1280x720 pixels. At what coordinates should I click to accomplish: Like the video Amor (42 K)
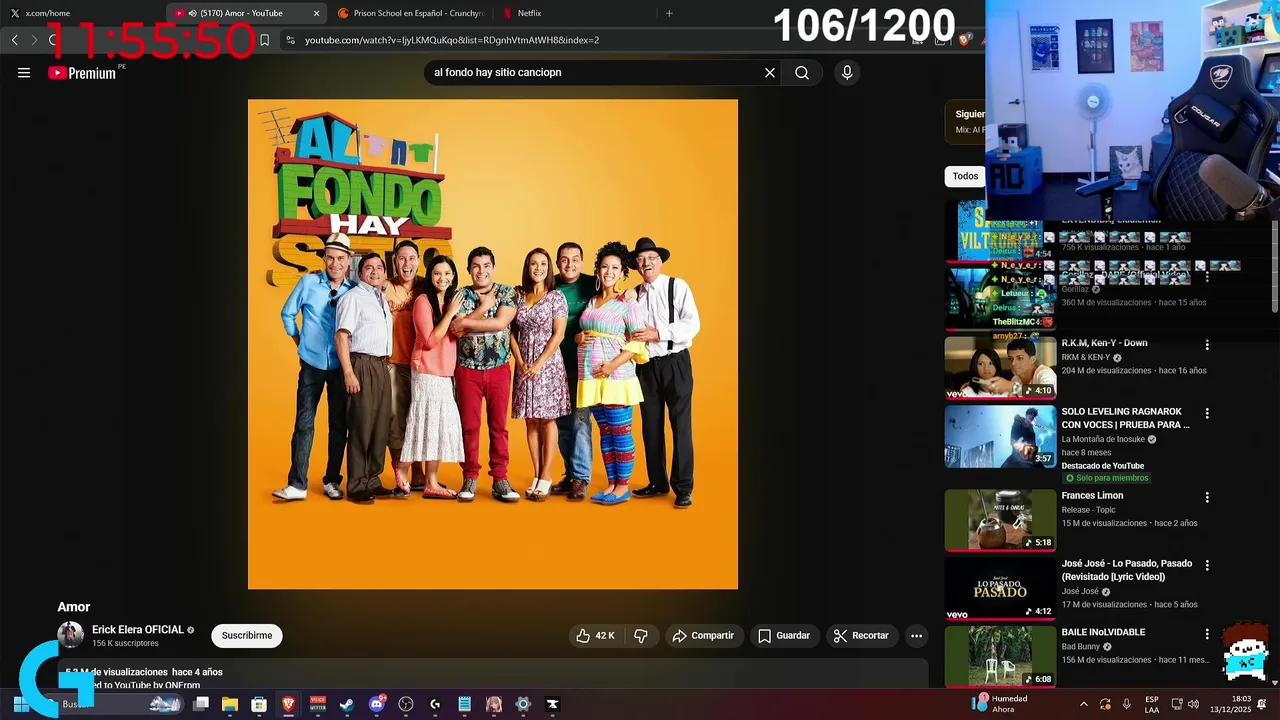pyautogui.click(x=595, y=636)
